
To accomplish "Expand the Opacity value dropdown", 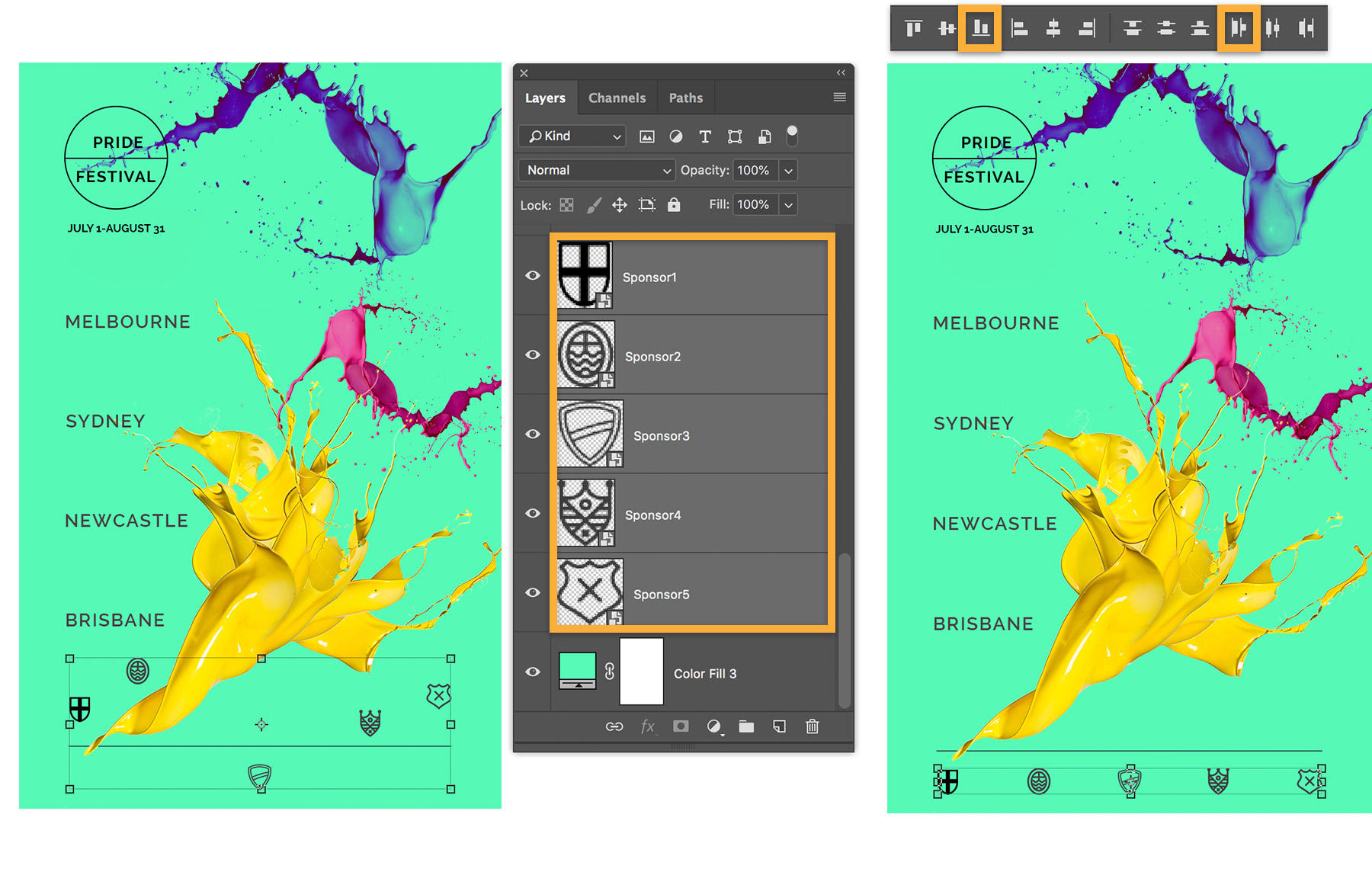I will coord(788,170).
